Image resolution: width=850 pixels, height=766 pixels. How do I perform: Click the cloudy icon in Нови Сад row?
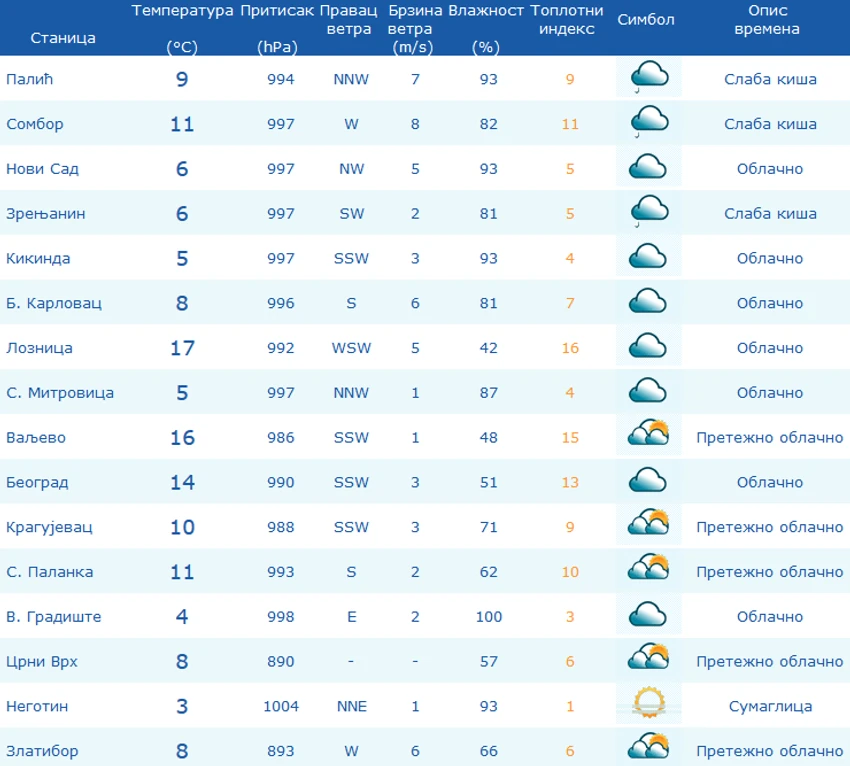648,167
